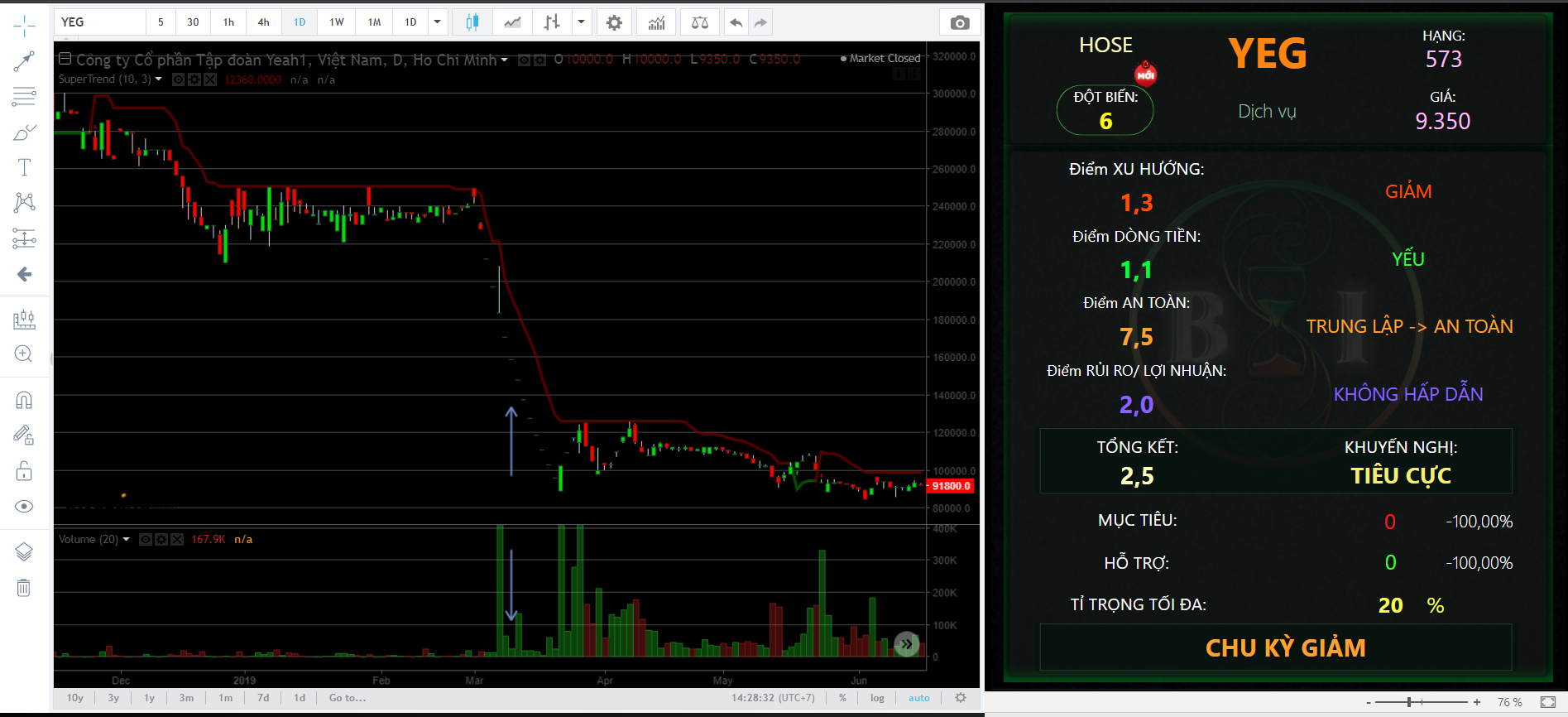This screenshot has height=717, width=1568.
Task: Click the YEG symbol input field
Action: (99, 22)
